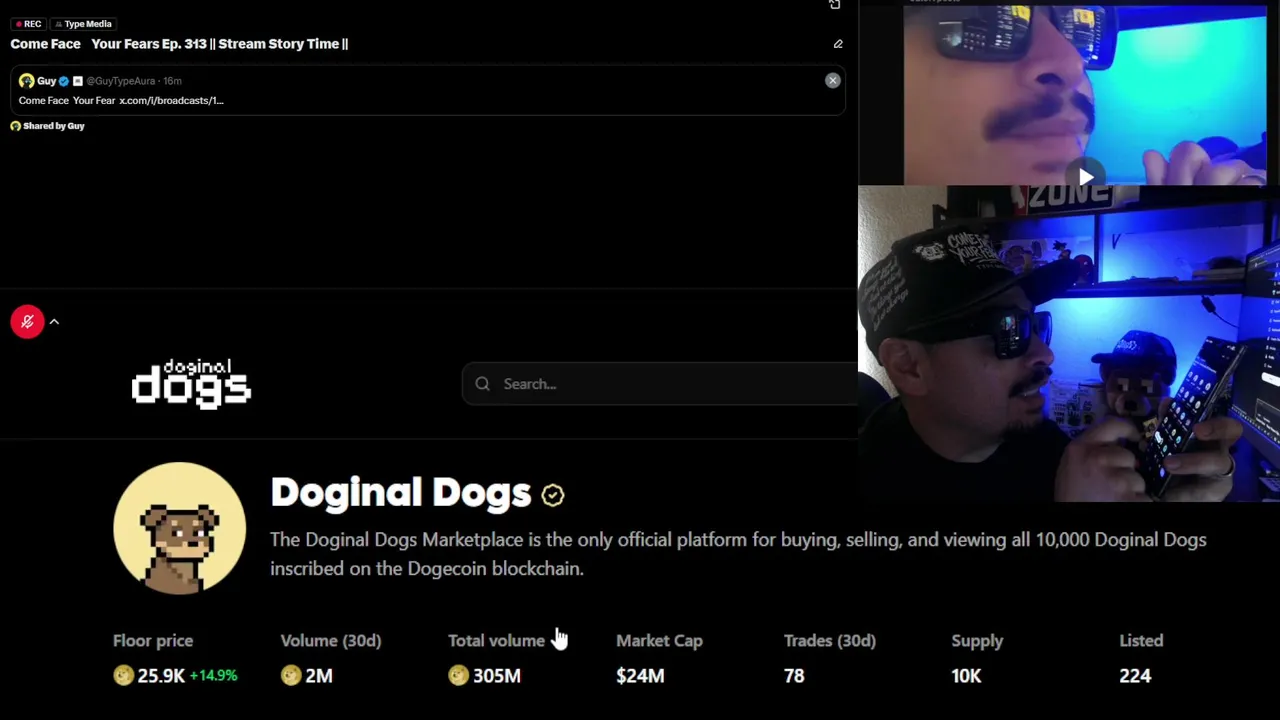
Task: Dismiss the shared post with X
Action: [x=832, y=80]
